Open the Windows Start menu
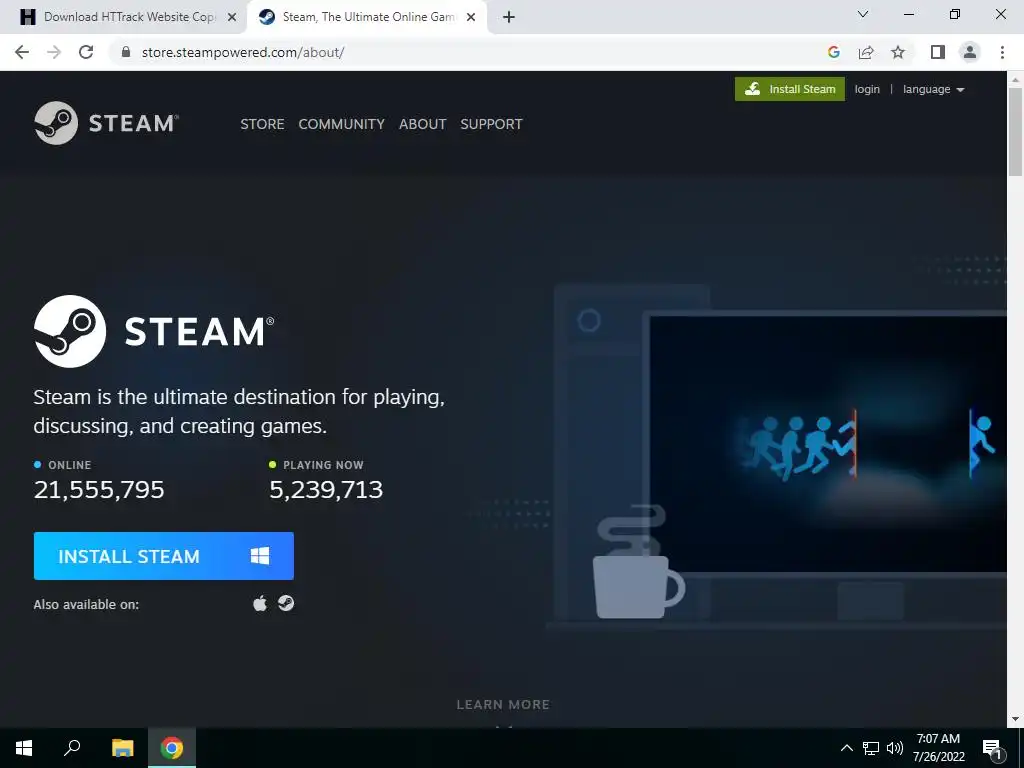 24,748
